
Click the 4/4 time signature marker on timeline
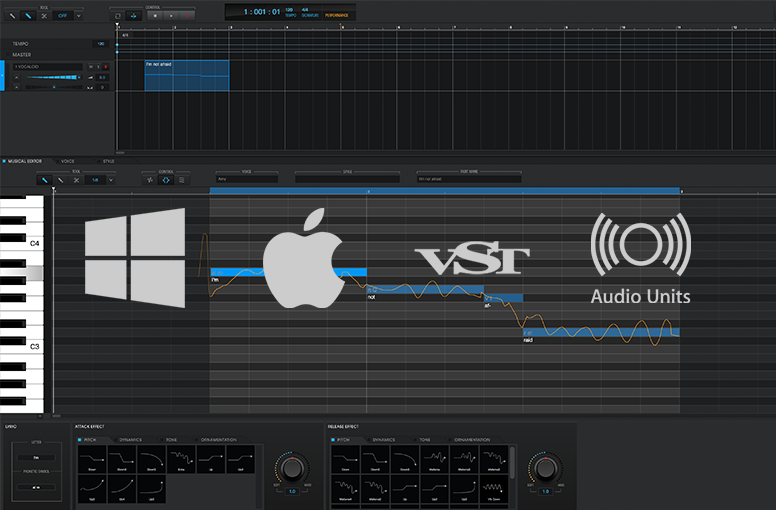(125, 35)
